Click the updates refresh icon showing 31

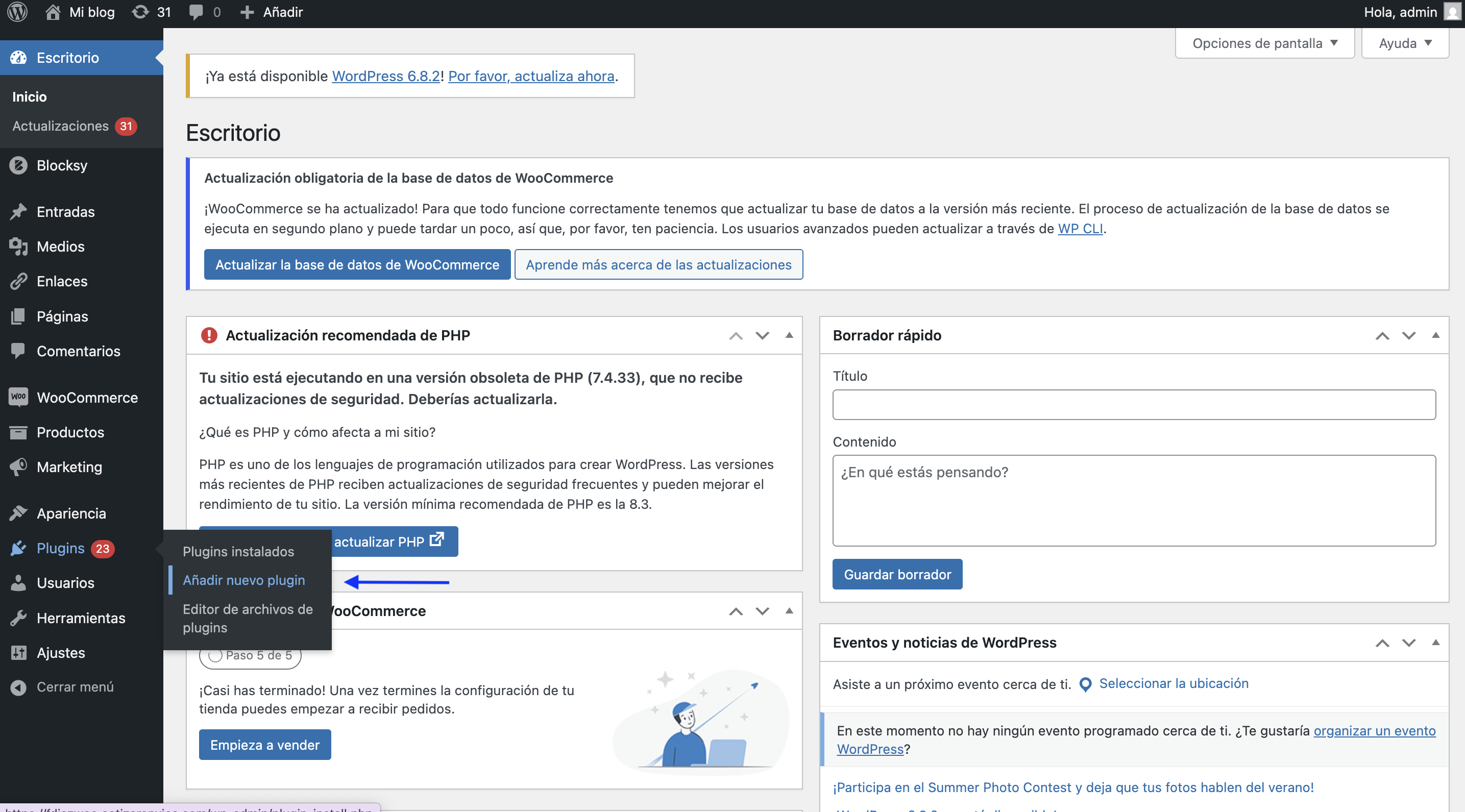[140, 12]
